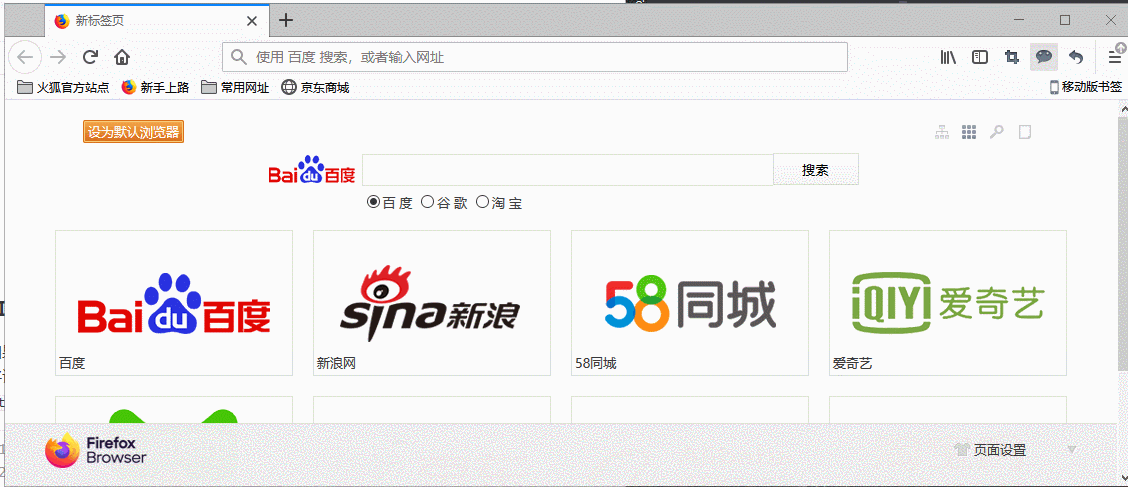
Task: Close the 新标签页 tab
Action: click(x=251, y=21)
